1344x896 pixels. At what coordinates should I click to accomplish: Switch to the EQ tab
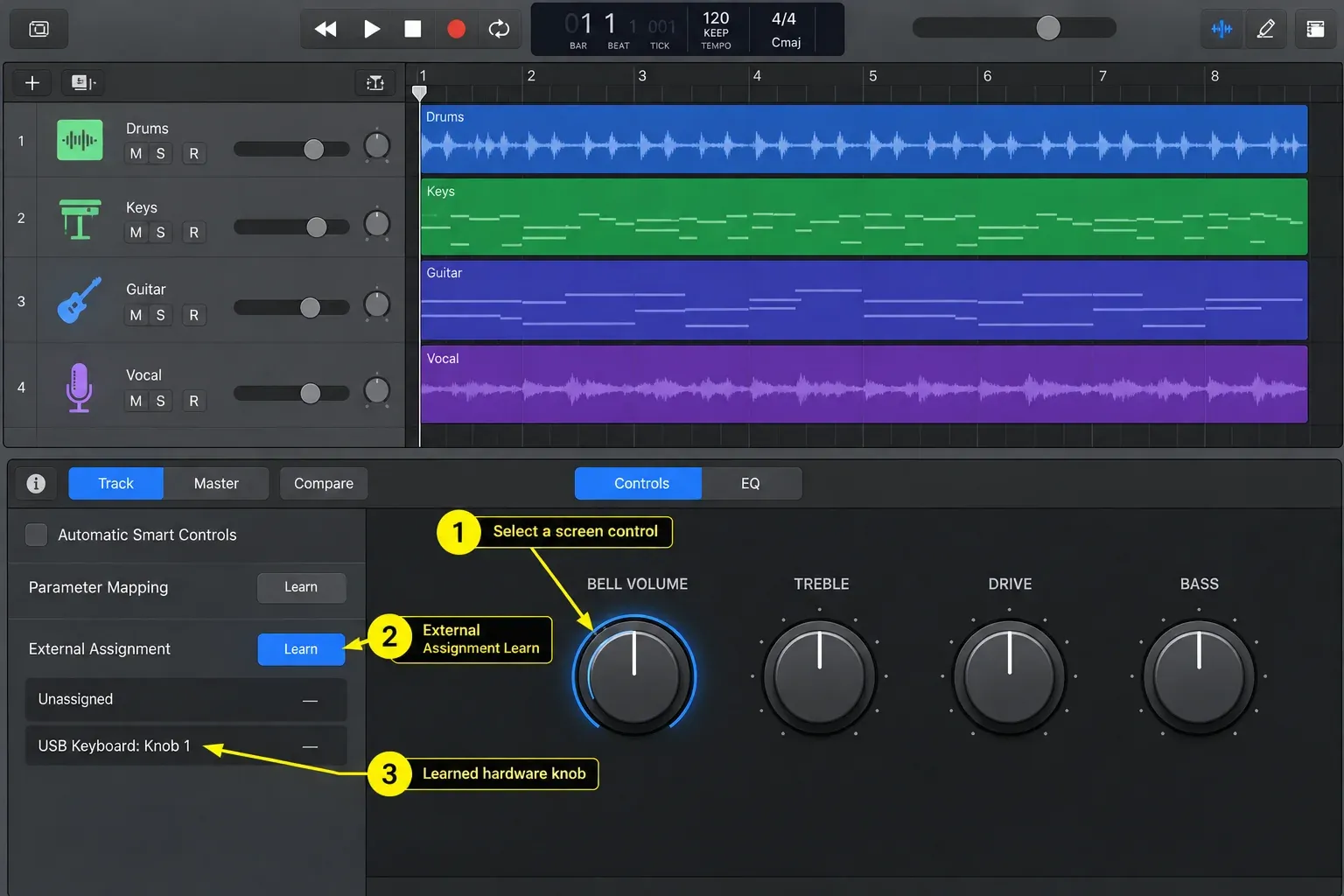coord(751,483)
